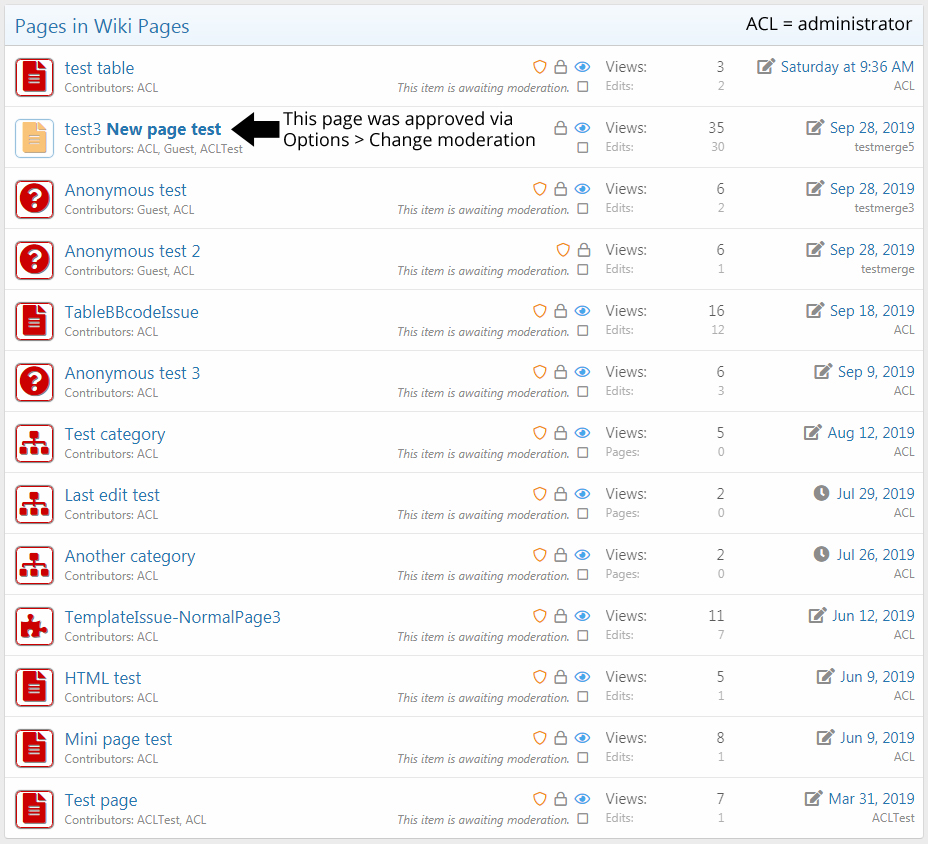Select the checkbox on HTML test row
The image size is (928, 844).
click(x=583, y=697)
